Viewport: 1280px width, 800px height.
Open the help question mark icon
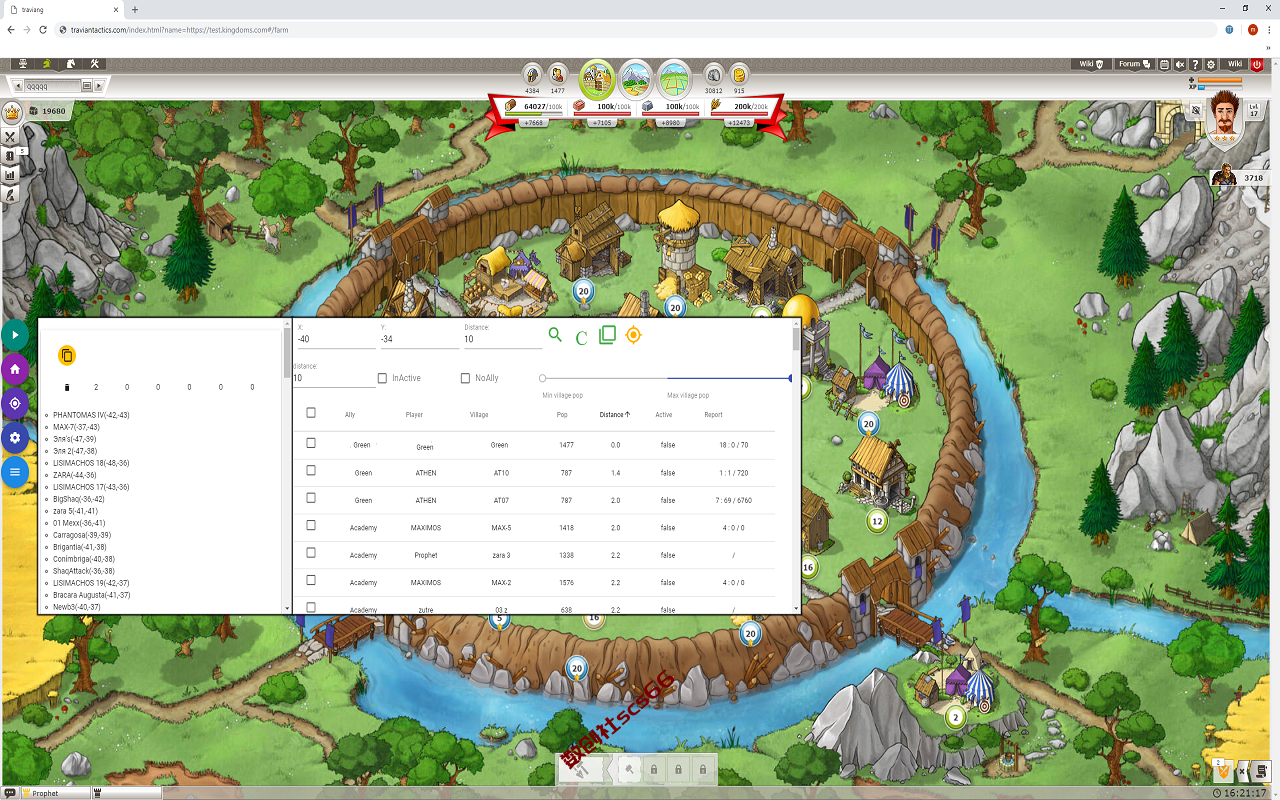pyautogui.click(x=1195, y=64)
